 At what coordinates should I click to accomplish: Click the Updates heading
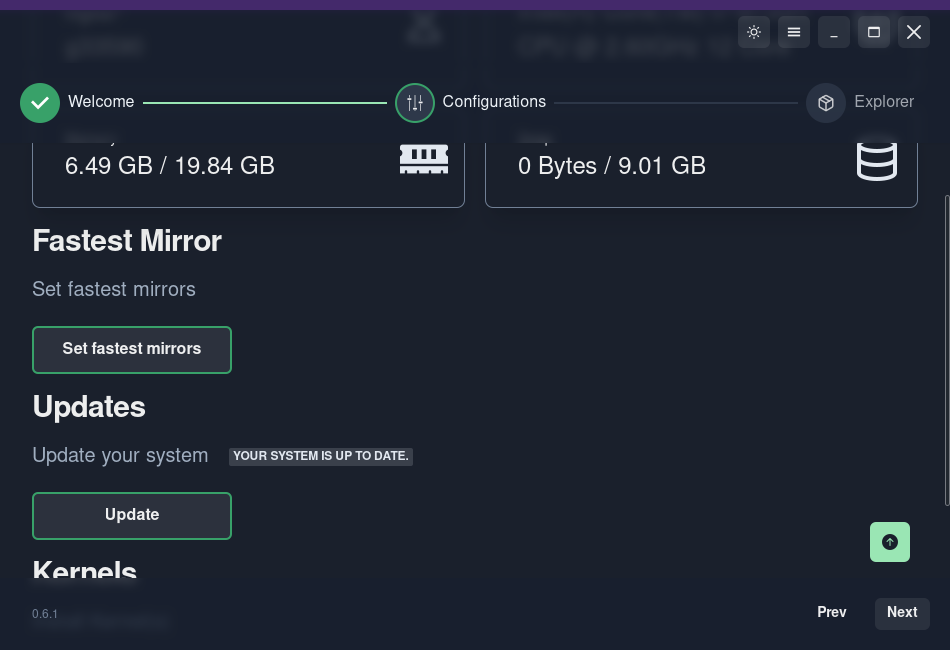coord(89,407)
